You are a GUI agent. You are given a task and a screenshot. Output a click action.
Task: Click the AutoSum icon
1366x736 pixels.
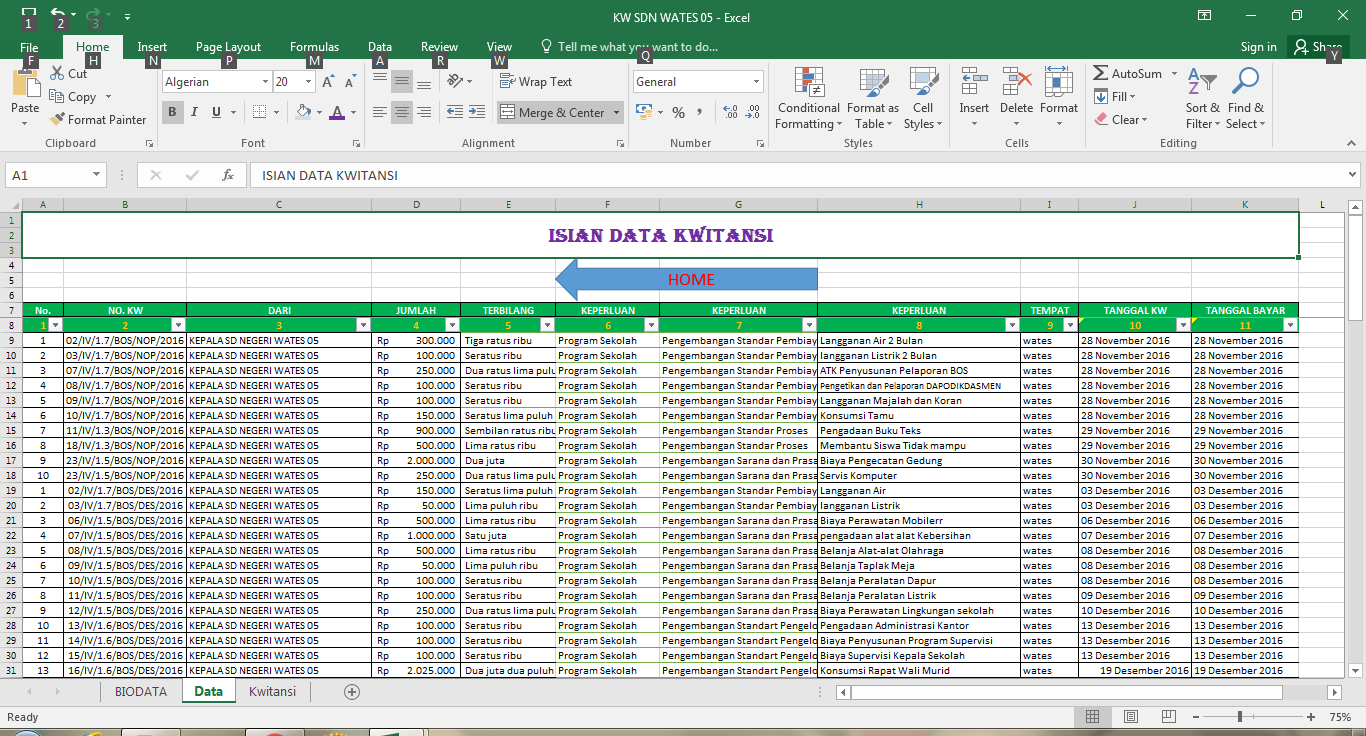tap(1100, 73)
